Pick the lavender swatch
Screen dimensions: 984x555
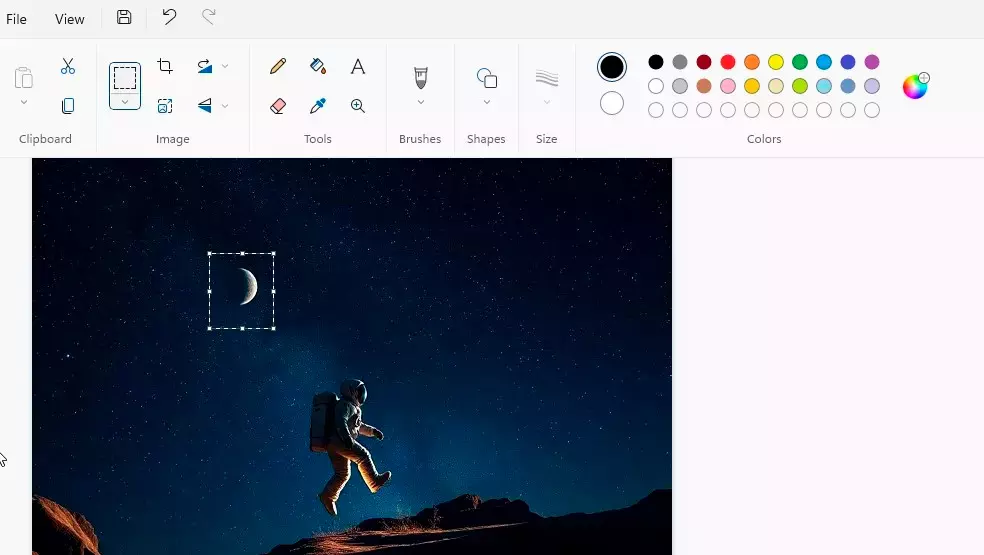tap(872, 86)
